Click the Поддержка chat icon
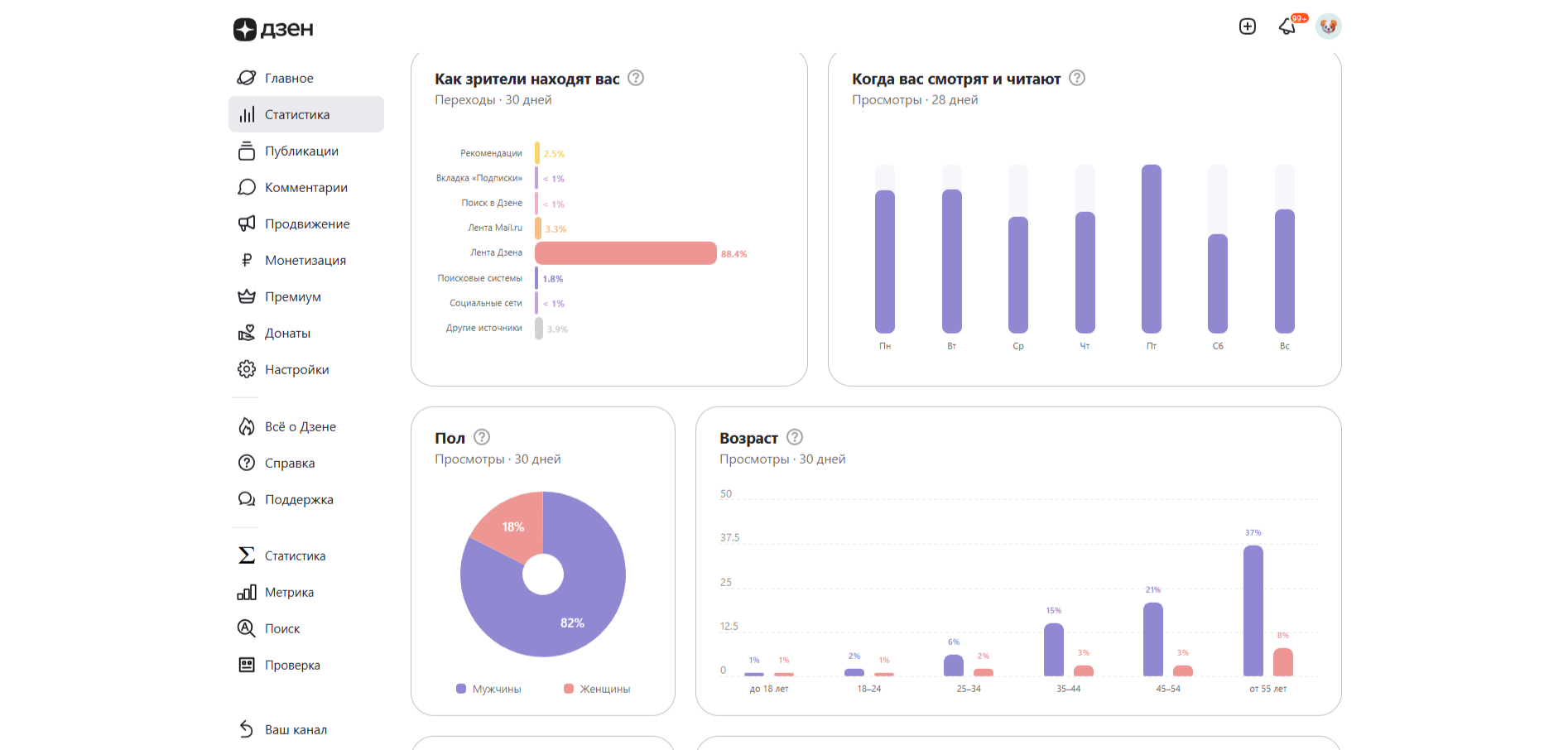Viewport: 1568px width, 750px height. coord(247,499)
